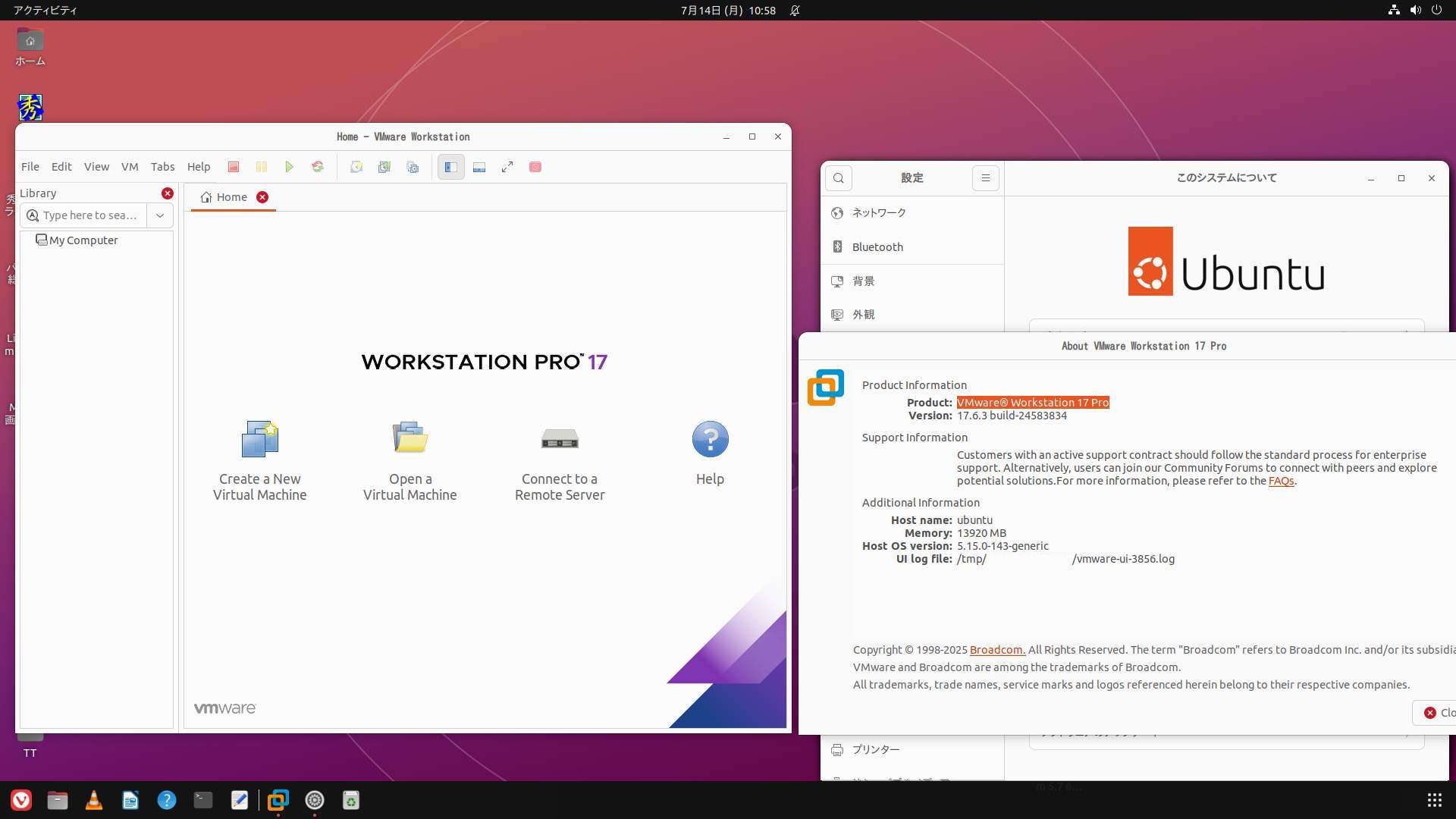Open the hamburger menu in Settings sidebar
The height and width of the screenshot is (819, 1456).
(986, 178)
